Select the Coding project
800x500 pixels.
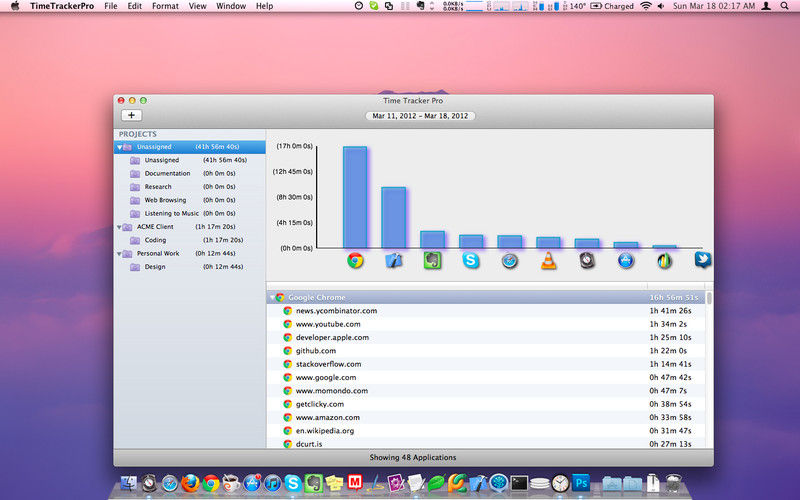pyautogui.click(x=190, y=240)
